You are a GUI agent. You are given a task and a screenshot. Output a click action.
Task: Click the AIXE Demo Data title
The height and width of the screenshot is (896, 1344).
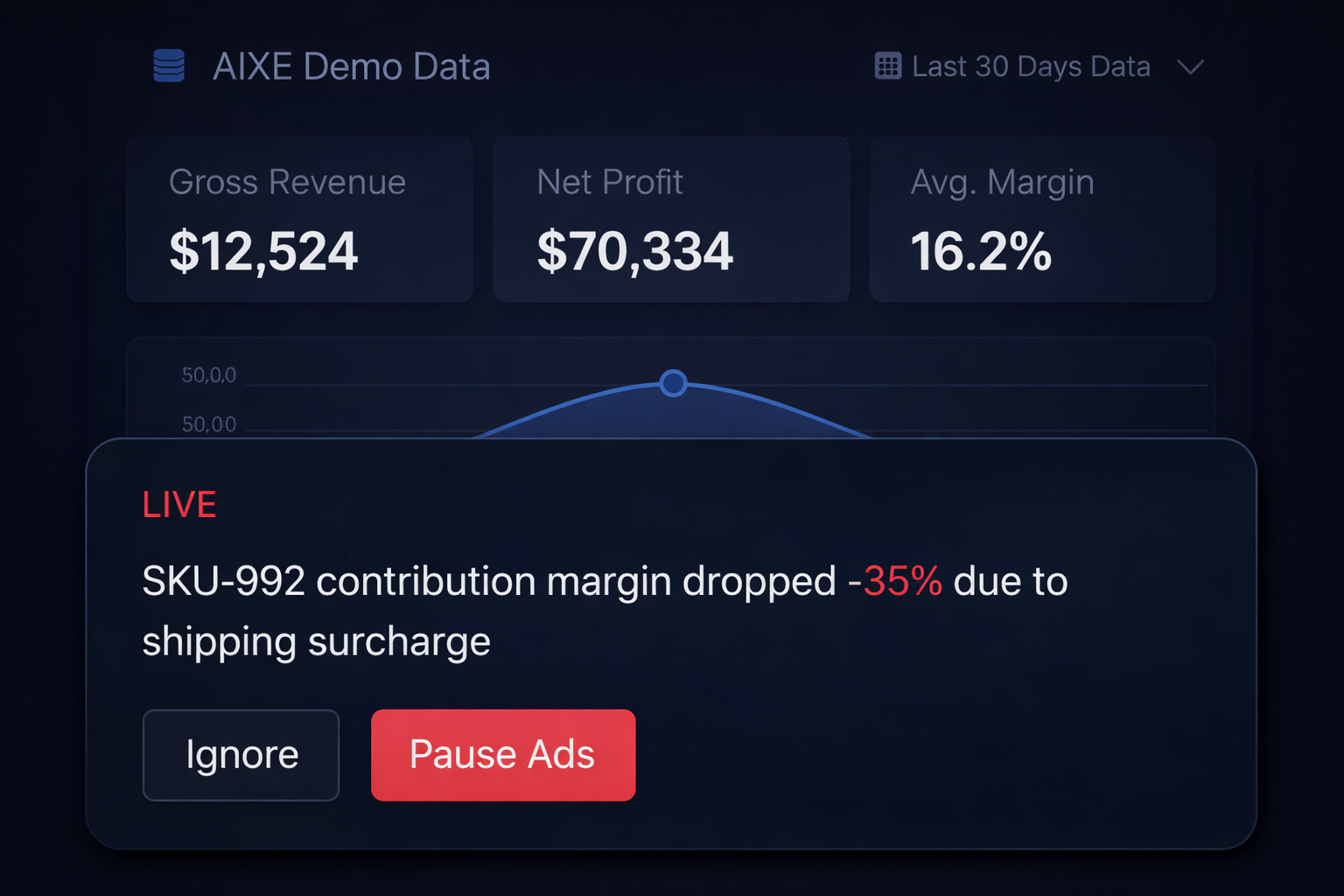point(351,66)
